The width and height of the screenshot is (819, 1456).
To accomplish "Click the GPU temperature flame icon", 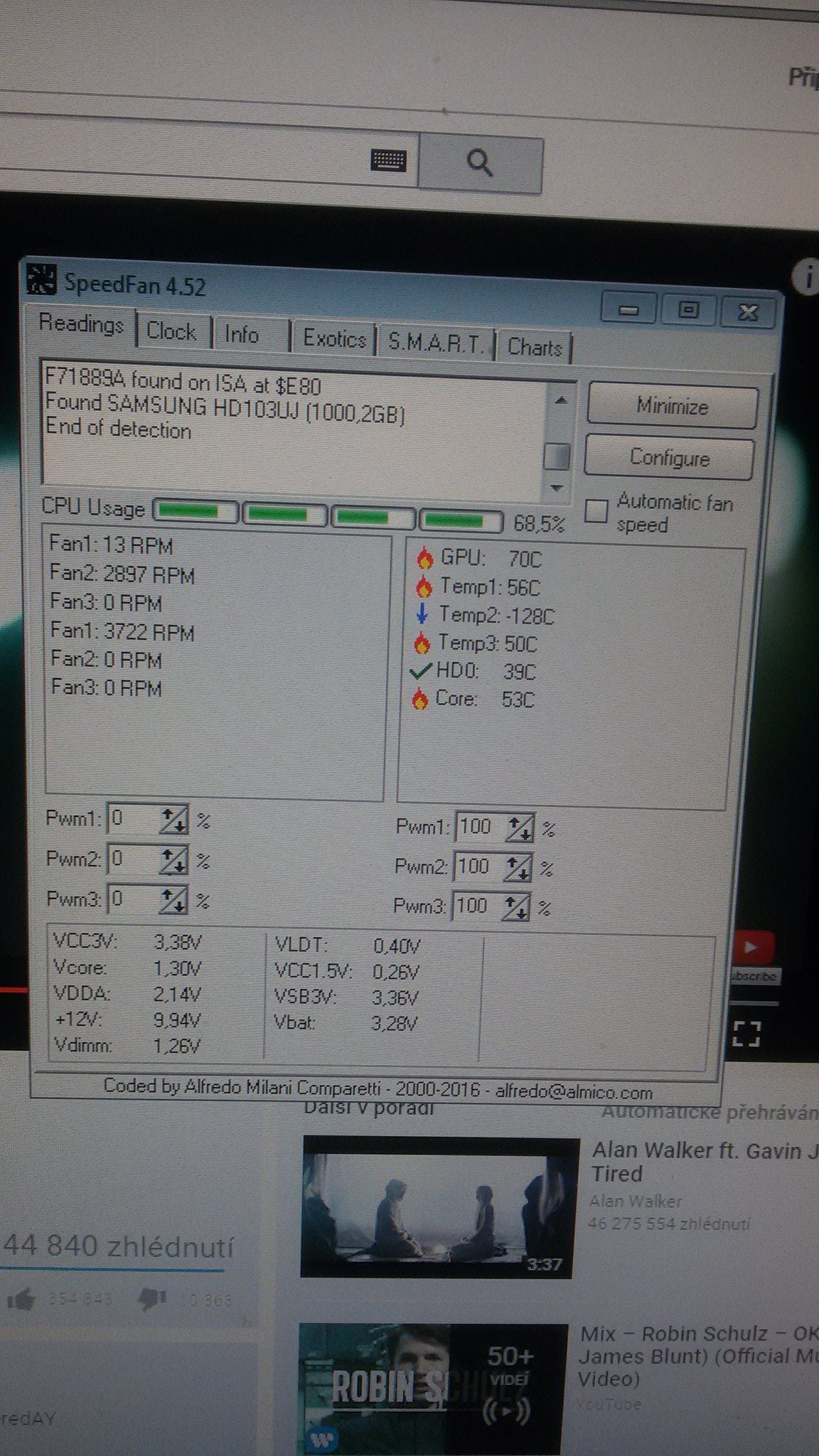I will [425, 559].
